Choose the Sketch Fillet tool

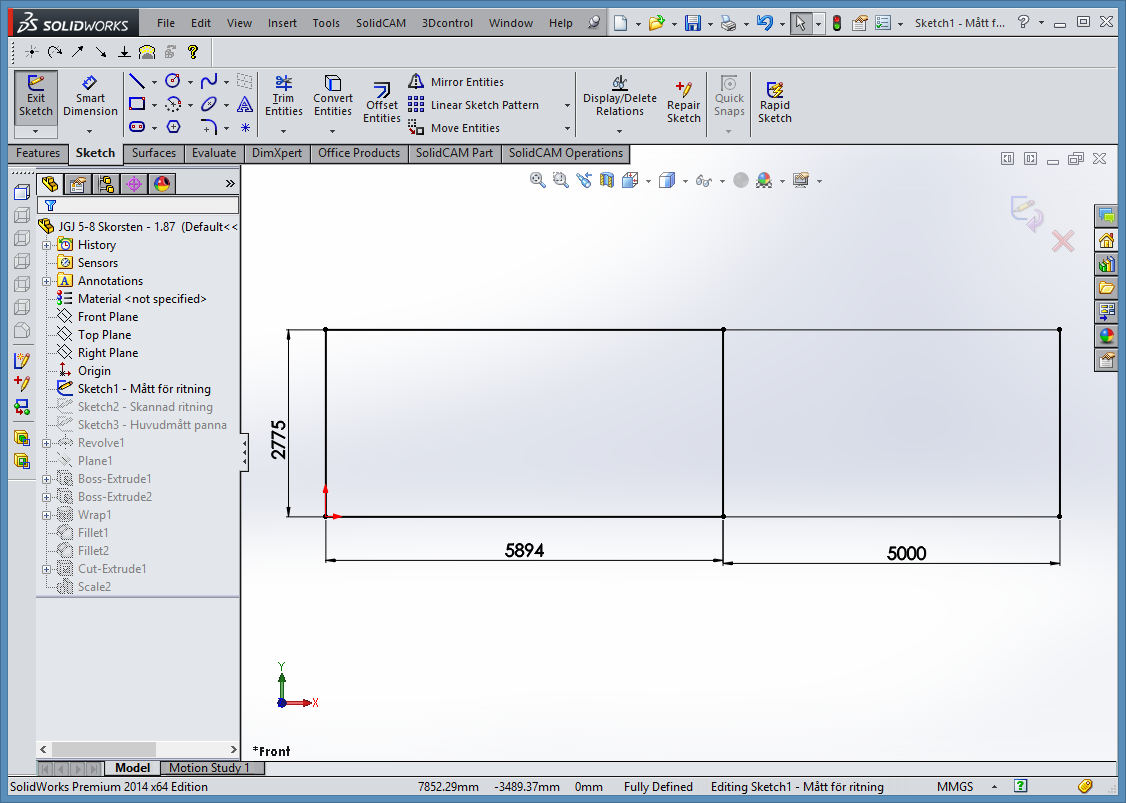[209, 128]
